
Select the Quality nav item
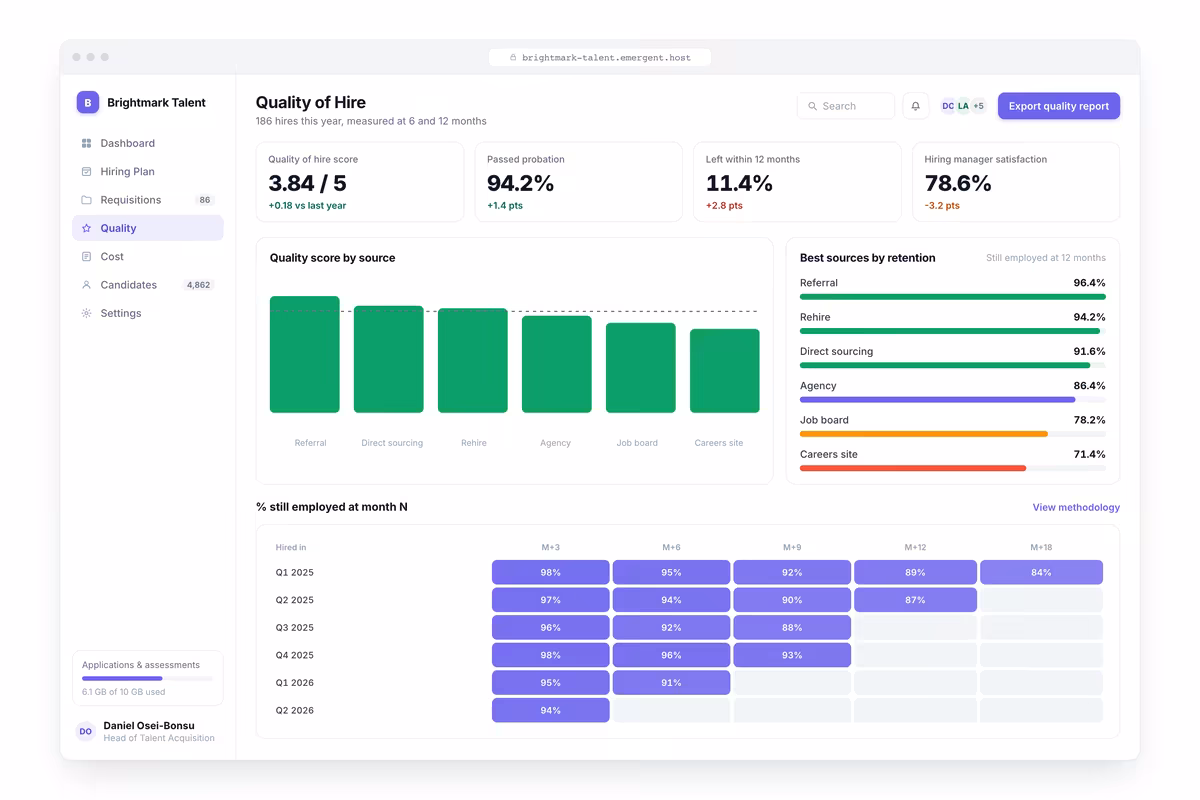click(x=148, y=228)
